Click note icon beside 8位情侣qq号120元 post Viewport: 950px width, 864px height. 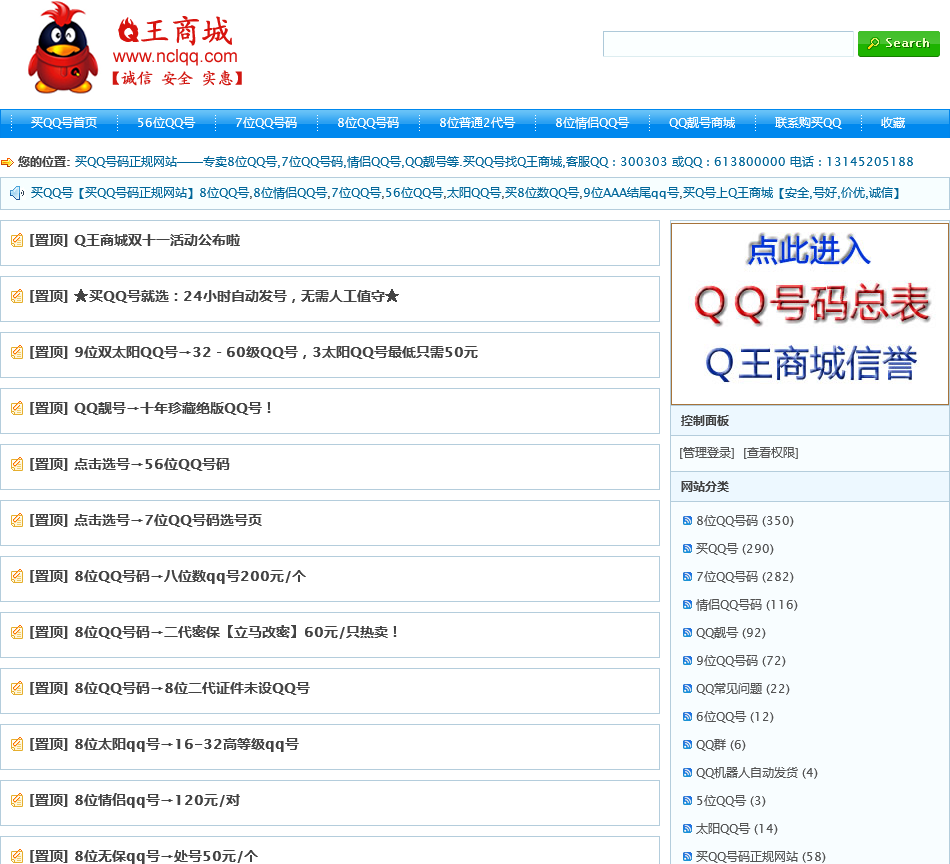(17, 800)
